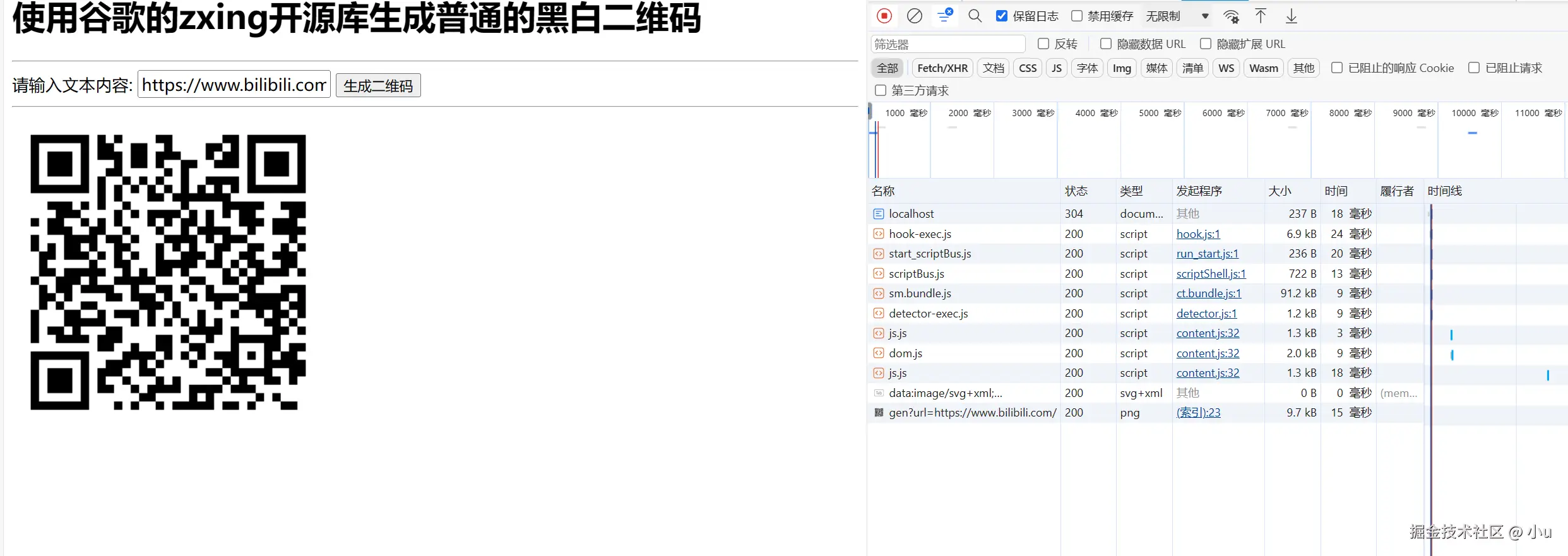This screenshot has height=556, width=1568.
Task: Select scriptBus.js request row
Action: click(1218, 274)
